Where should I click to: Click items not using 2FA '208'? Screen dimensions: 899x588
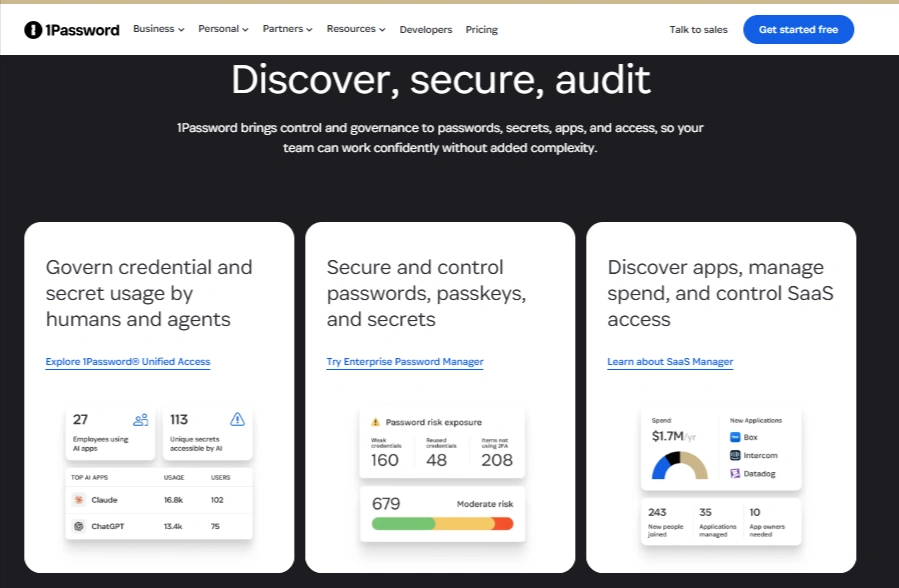(497, 460)
